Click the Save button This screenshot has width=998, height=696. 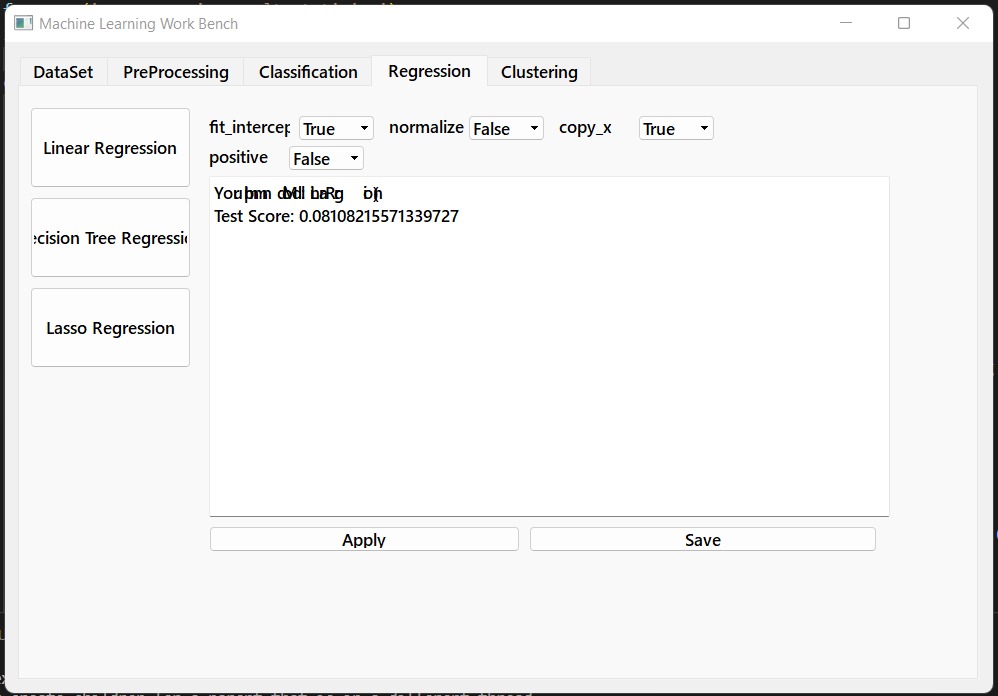click(x=702, y=540)
